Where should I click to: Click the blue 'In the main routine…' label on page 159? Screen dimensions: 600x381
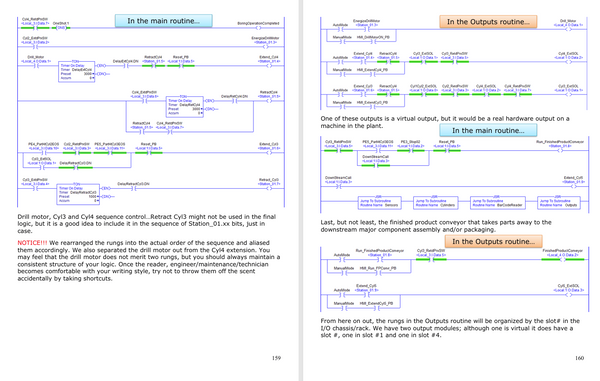[163, 21]
